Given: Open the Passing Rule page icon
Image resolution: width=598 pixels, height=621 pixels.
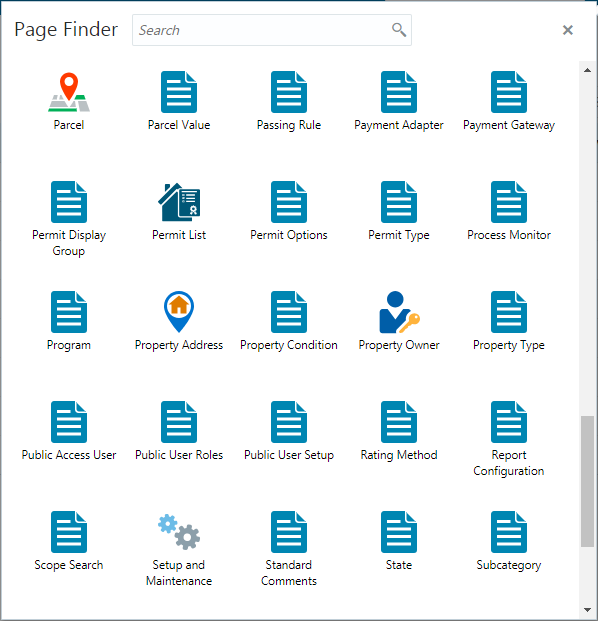Looking at the screenshot, I should pos(289,92).
